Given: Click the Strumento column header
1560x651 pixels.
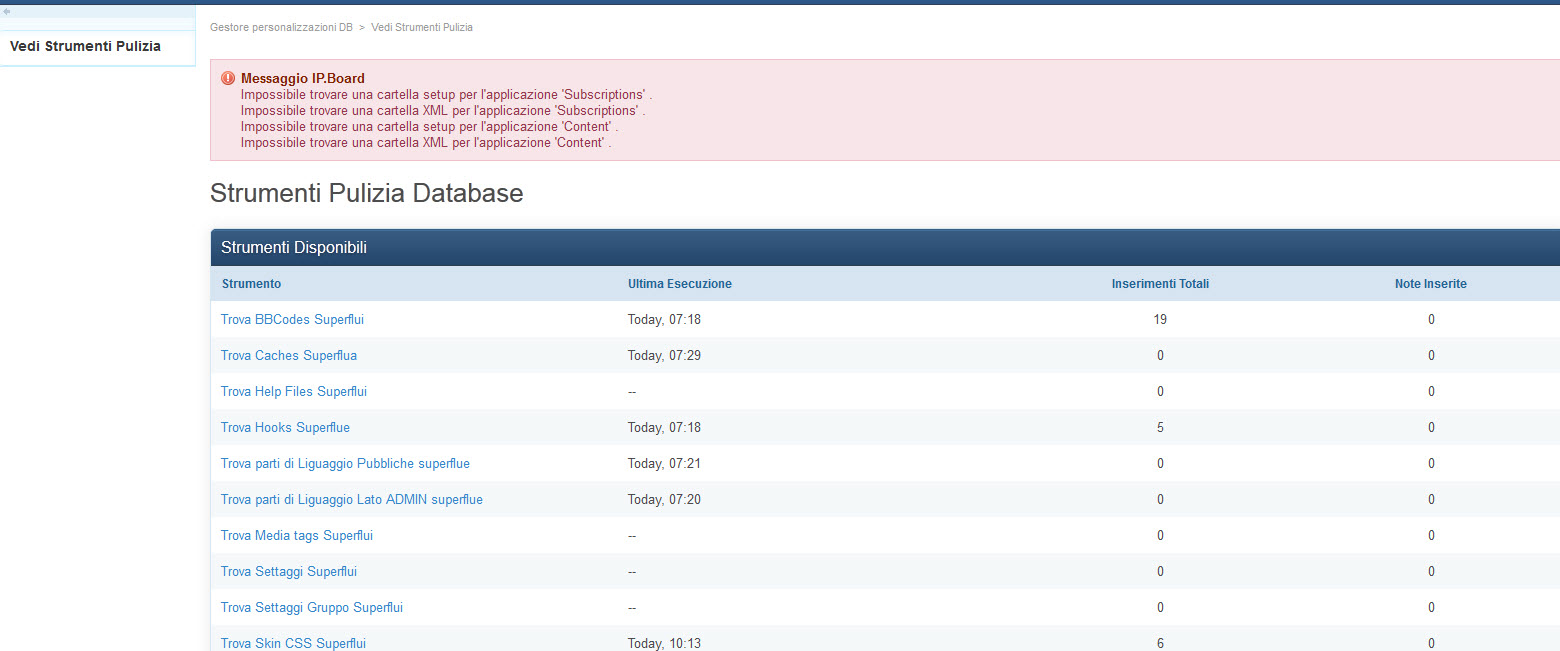Looking at the screenshot, I should click(x=251, y=284).
